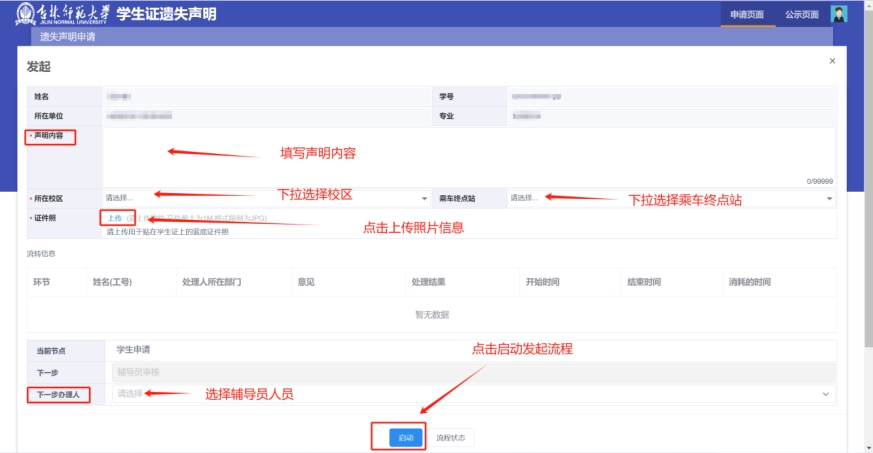Screen dimensions: 873x453
Task: Select the 遗失声明申请 tab
Action: coord(75,37)
